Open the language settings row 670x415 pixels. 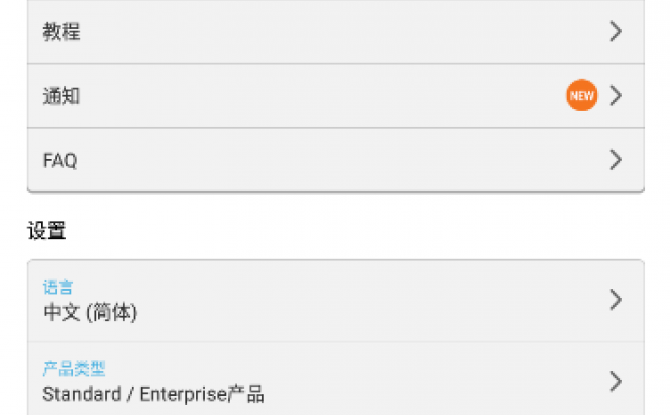point(336,300)
